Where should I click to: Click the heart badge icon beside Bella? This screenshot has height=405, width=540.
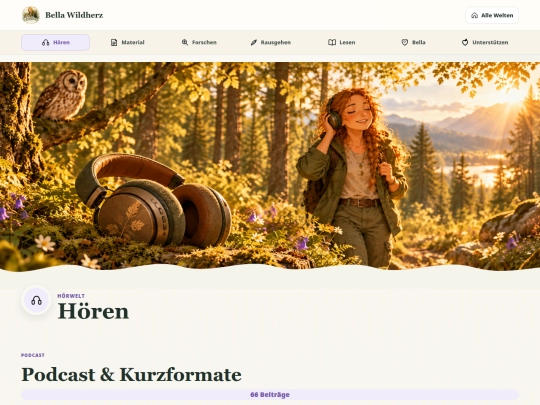[x=405, y=42]
